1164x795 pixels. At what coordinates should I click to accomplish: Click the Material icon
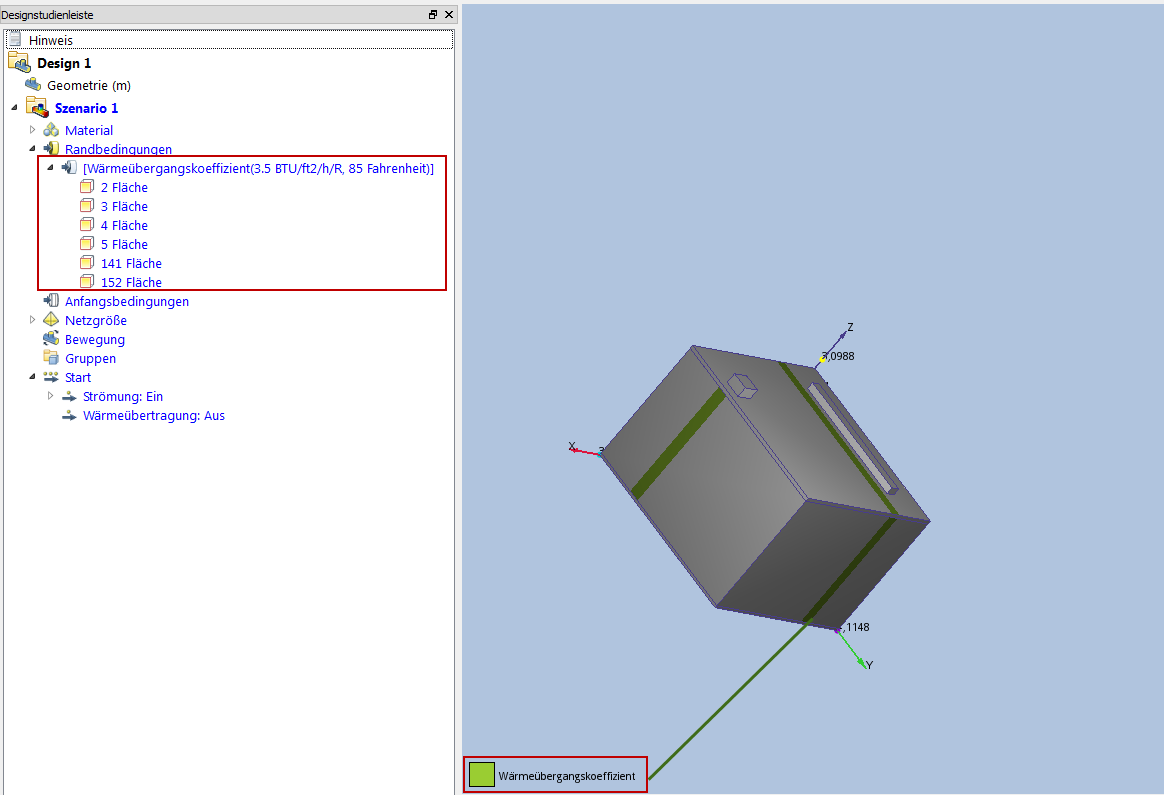click(x=51, y=130)
